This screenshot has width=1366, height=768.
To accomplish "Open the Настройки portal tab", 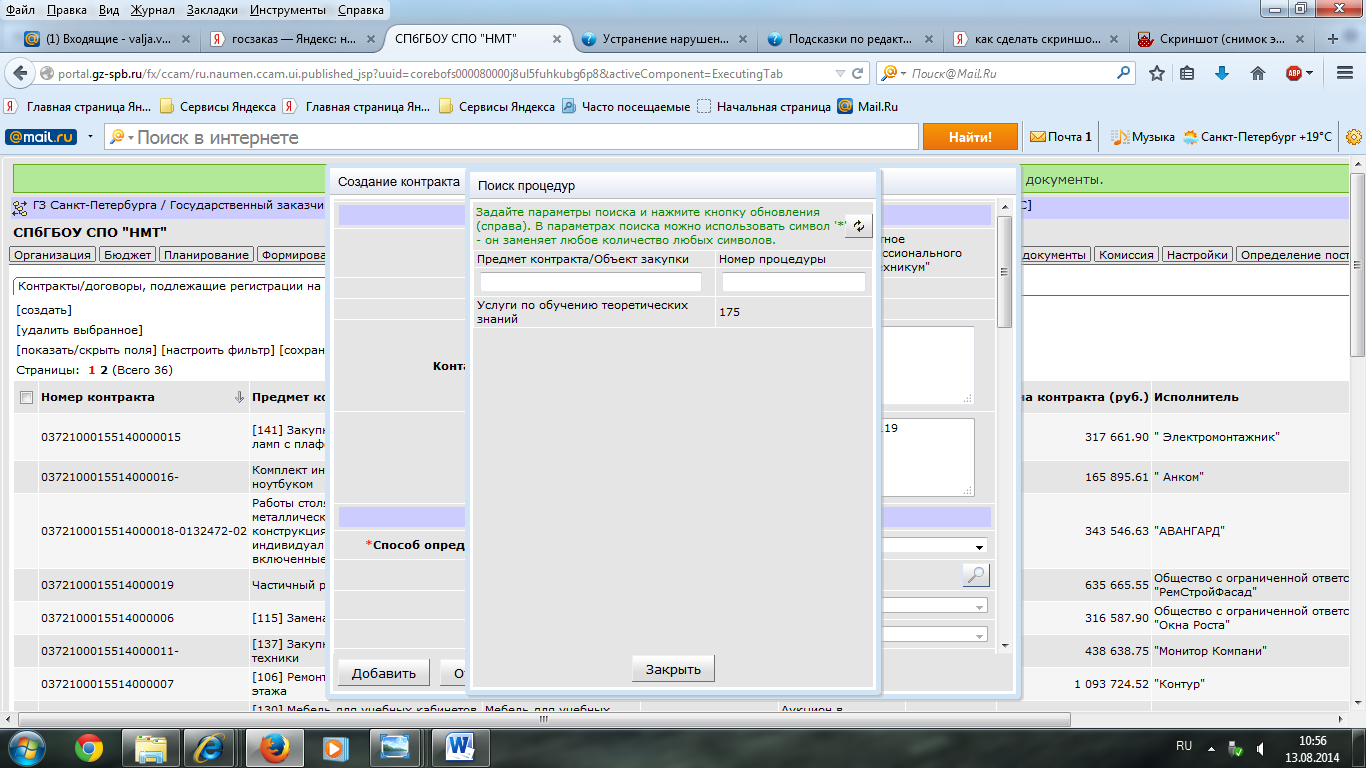I will pyautogui.click(x=1197, y=255).
